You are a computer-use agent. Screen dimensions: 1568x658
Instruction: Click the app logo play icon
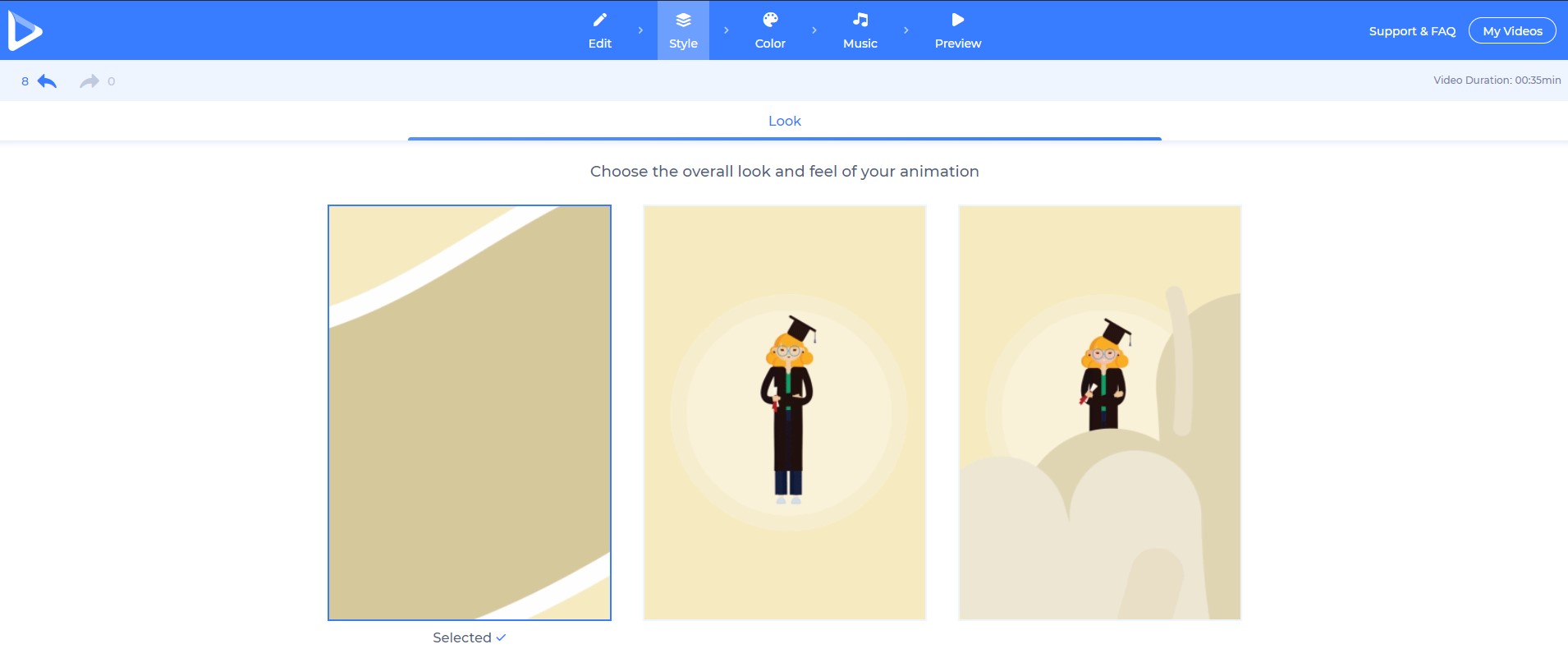[25, 31]
